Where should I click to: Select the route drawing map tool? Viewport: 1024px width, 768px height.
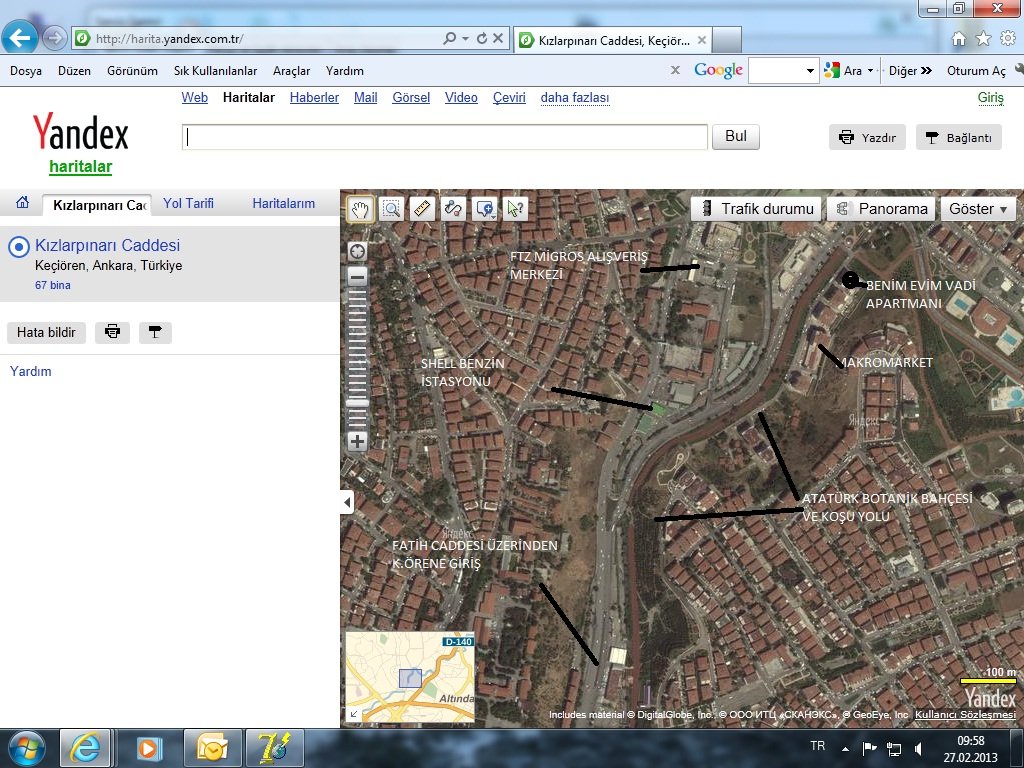(453, 209)
